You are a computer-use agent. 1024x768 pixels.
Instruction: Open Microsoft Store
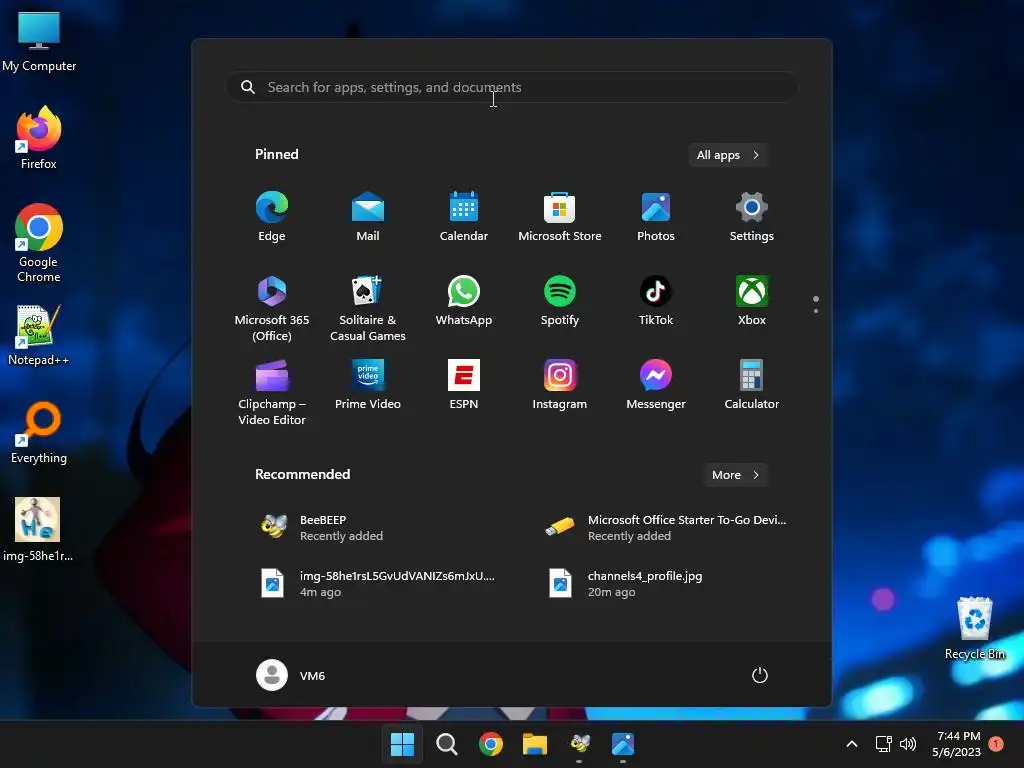pyautogui.click(x=560, y=216)
